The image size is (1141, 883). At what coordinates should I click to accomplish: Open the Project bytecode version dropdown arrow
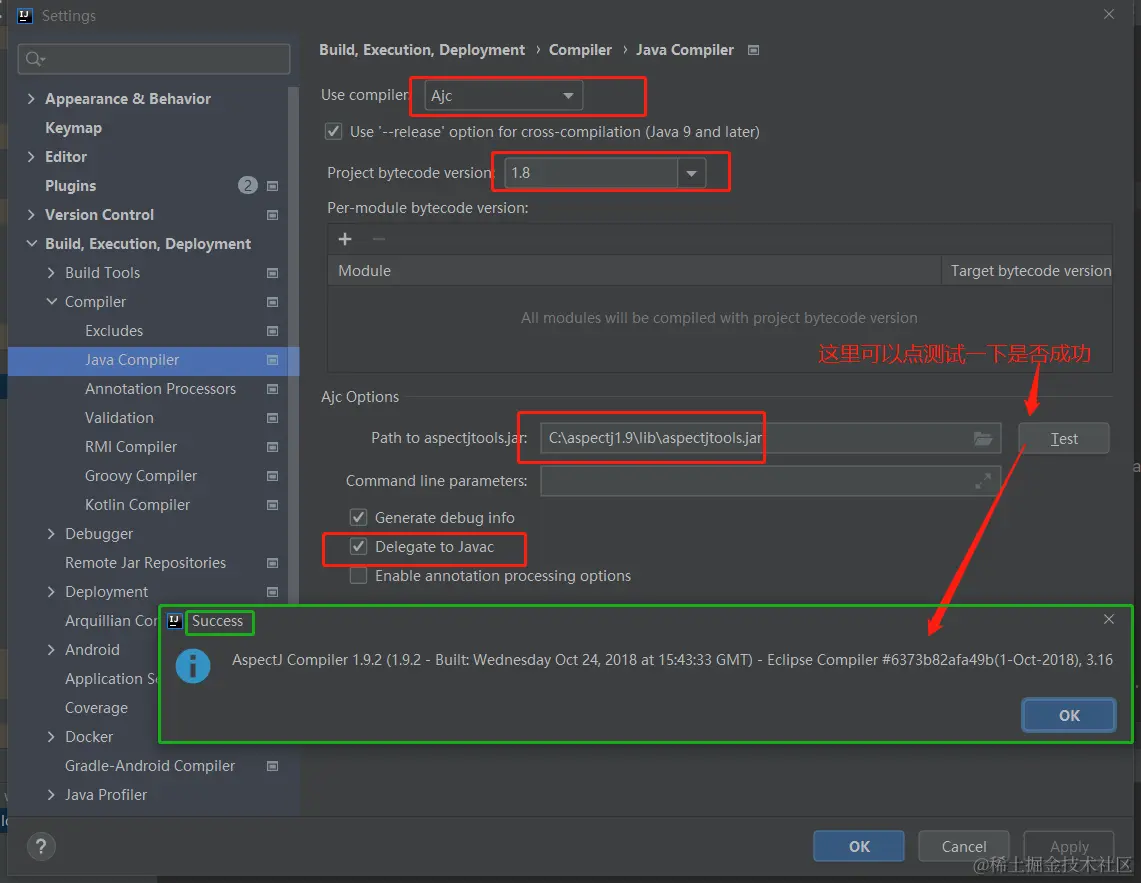tap(691, 173)
